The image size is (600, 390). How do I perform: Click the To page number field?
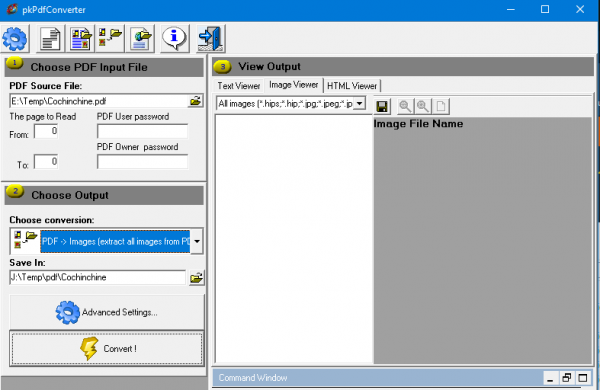point(46,162)
